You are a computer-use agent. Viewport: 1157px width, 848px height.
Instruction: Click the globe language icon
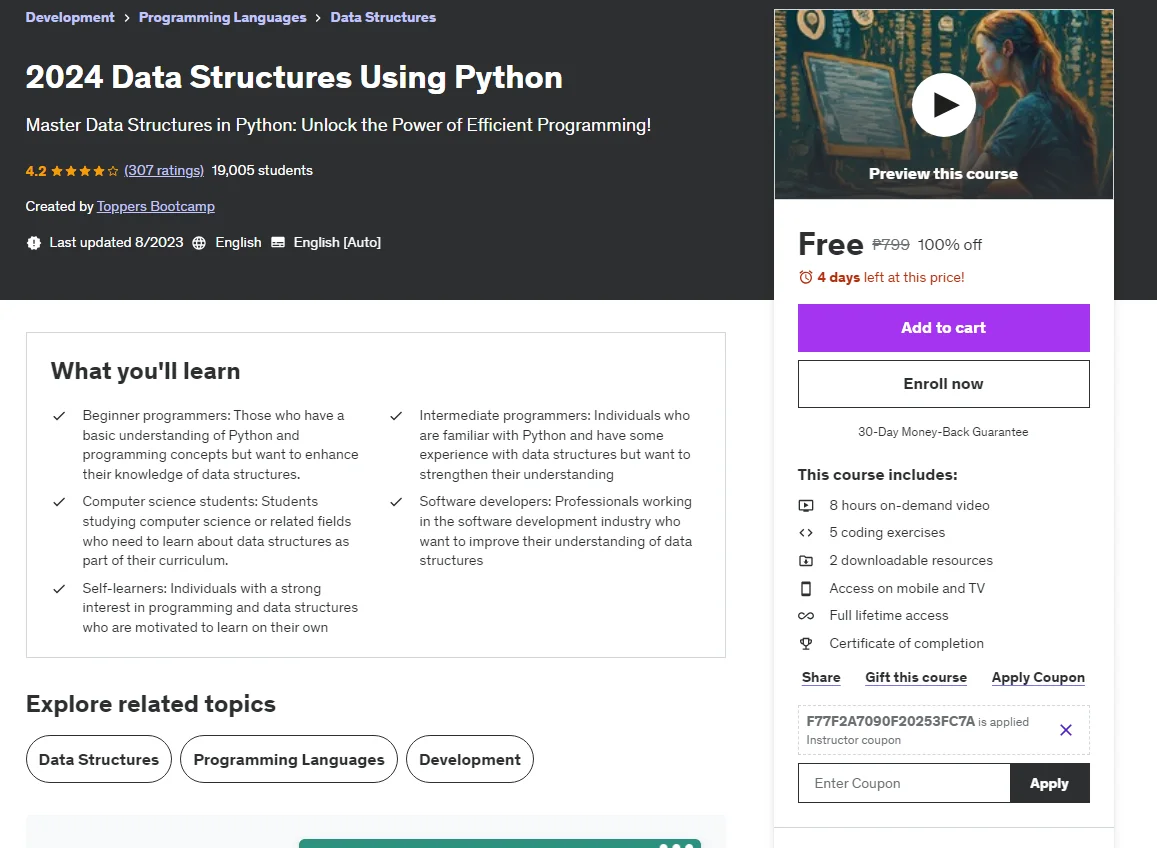(x=198, y=243)
